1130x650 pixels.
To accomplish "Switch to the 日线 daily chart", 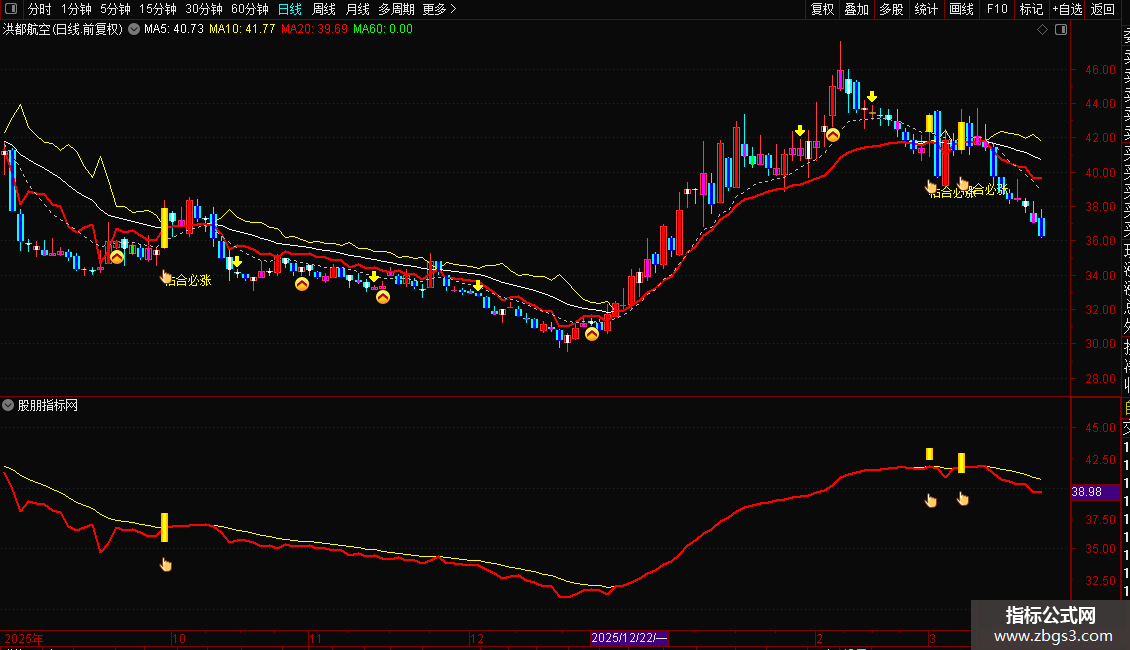I will click(290, 9).
